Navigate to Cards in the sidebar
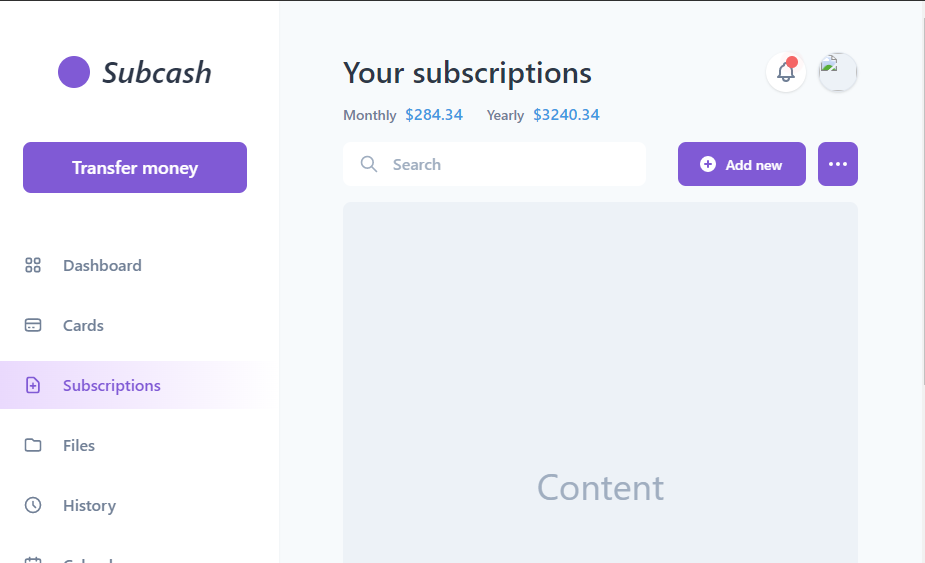 (x=83, y=325)
